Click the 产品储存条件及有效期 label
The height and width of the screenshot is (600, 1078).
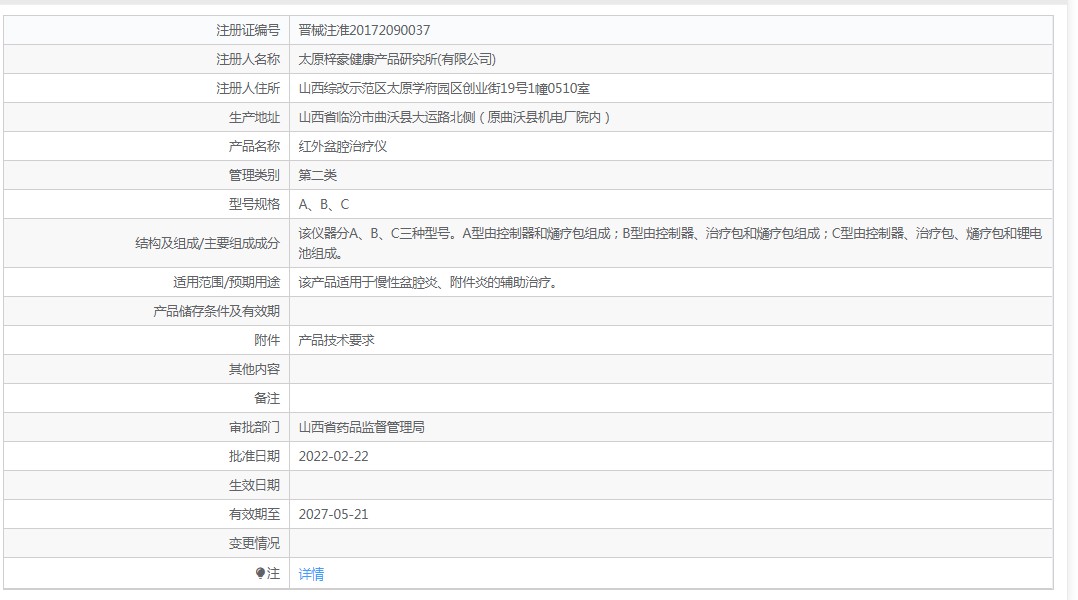(217, 311)
